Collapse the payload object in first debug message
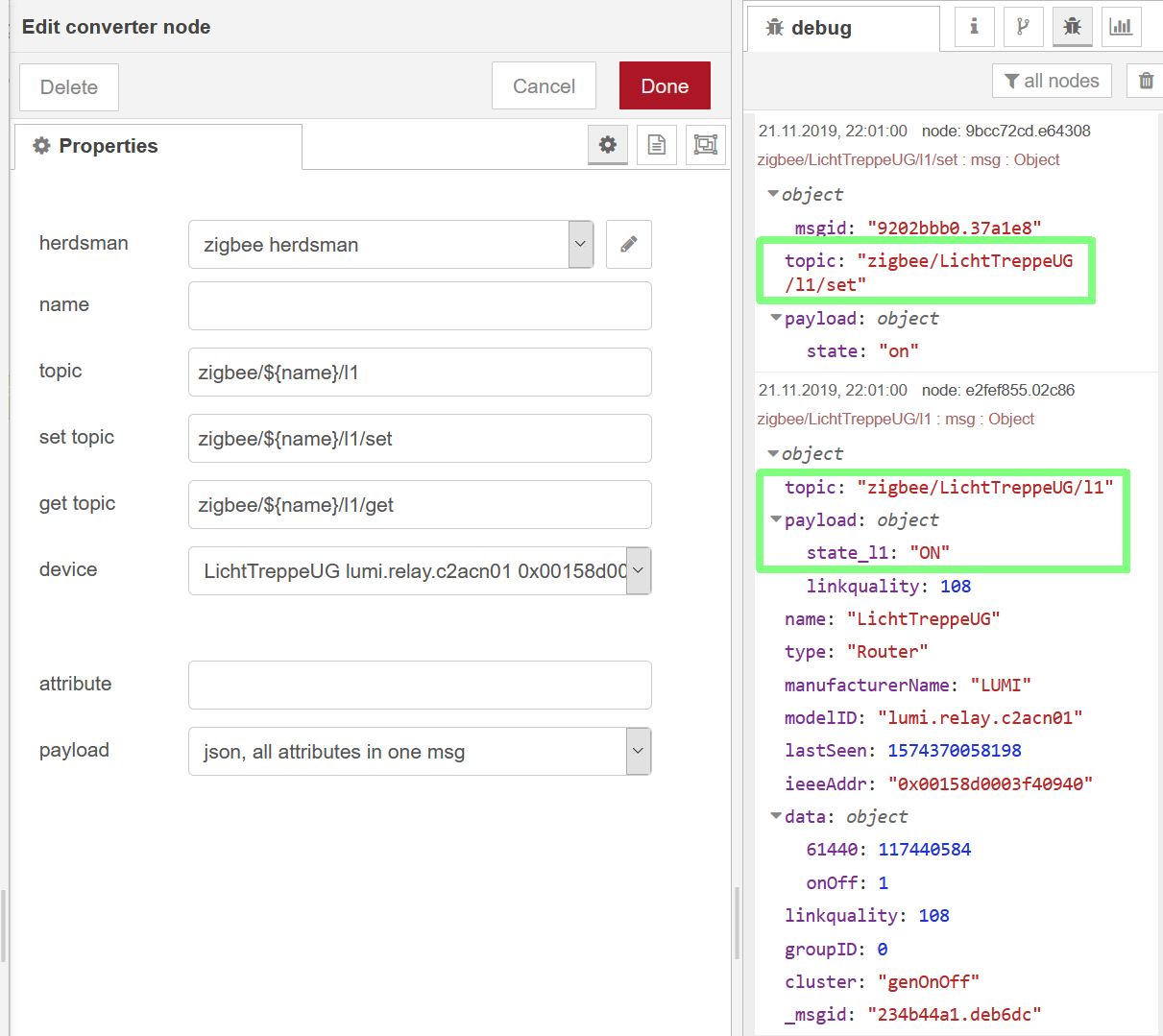Screen dimensions: 1163x1036 pos(774,318)
